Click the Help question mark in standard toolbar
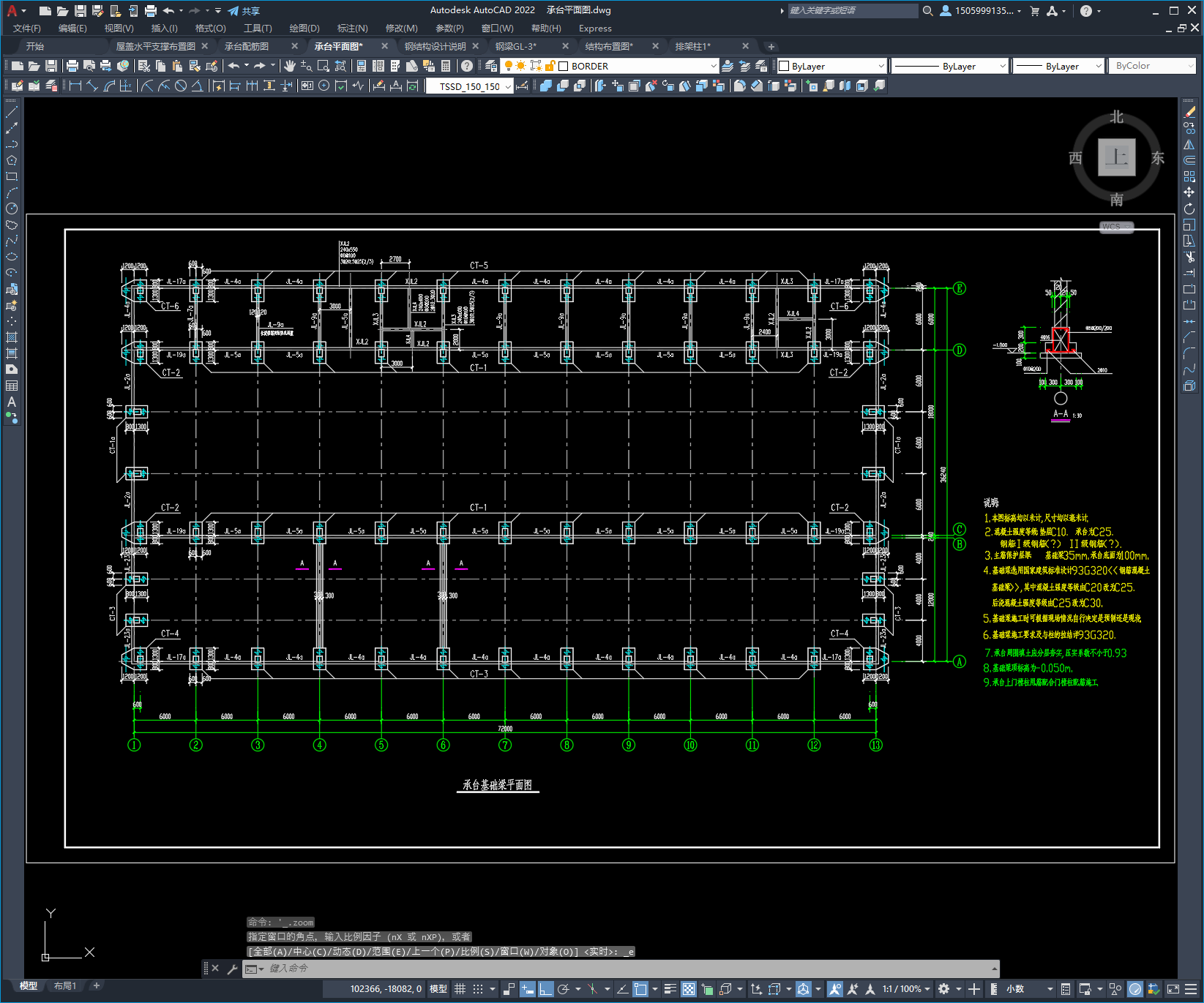The width and height of the screenshot is (1204, 1003). (467, 66)
